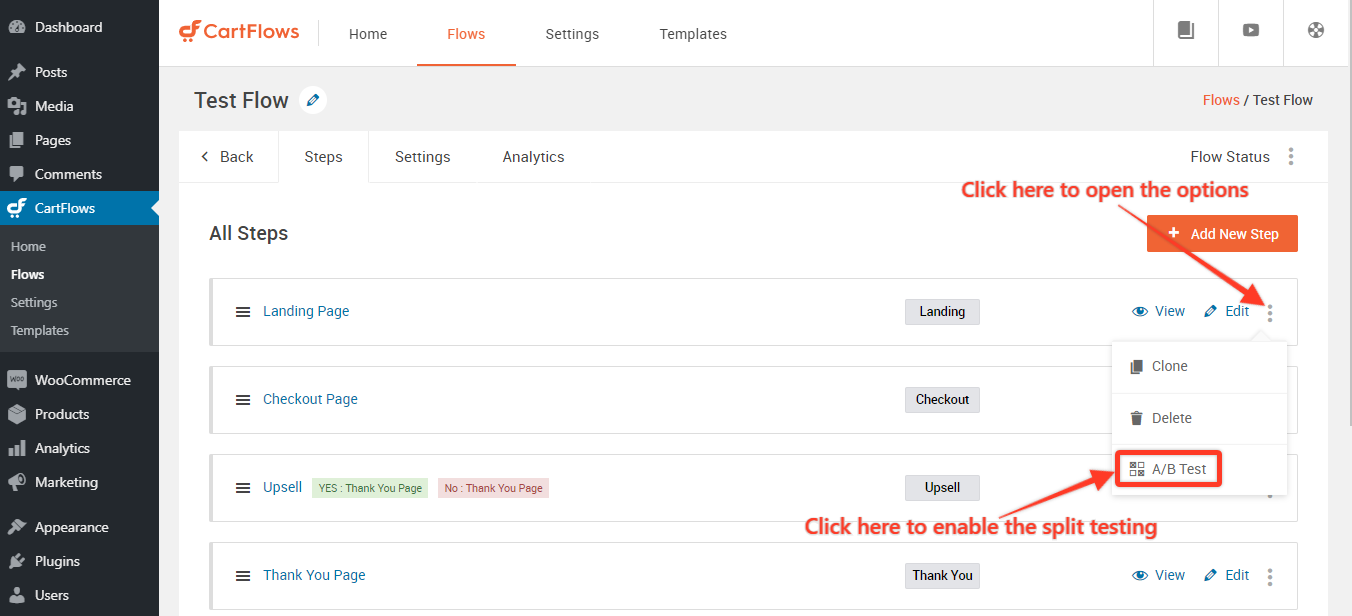Expand Thank You Page three-dot options
This screenshot has width=1352, height=616.
point(1270,576)
